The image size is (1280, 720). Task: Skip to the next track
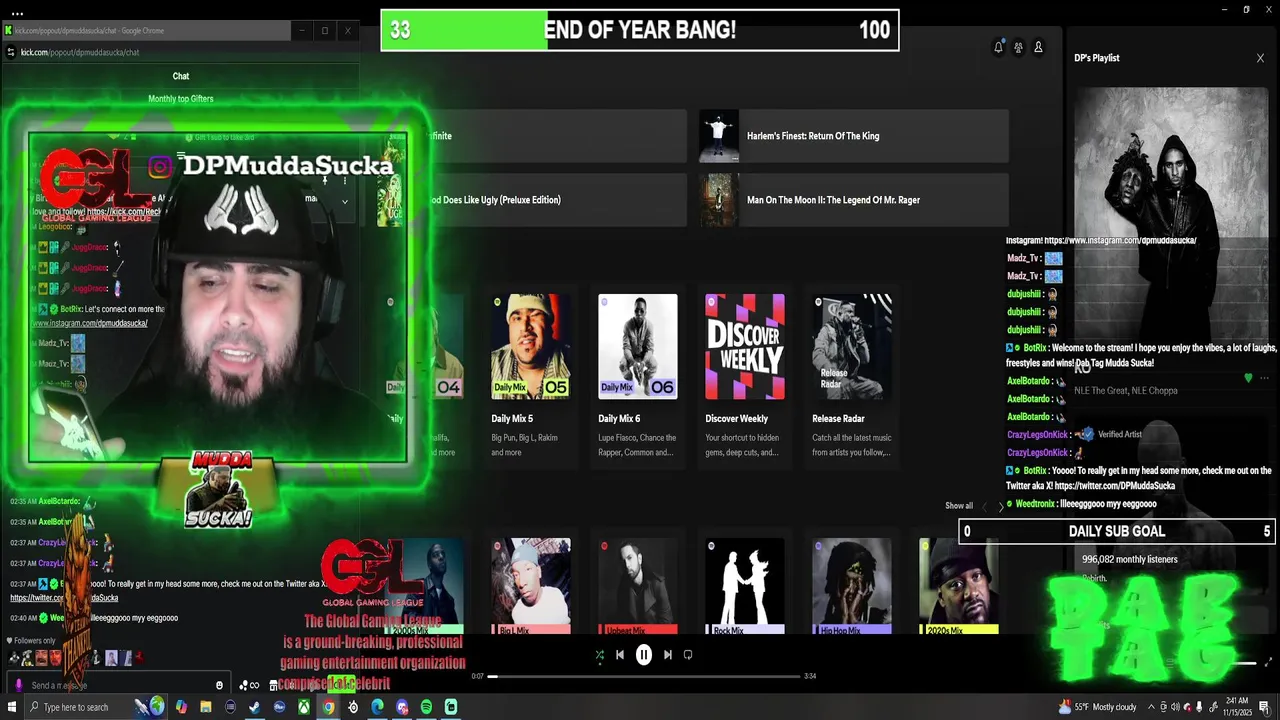(668, 655)
